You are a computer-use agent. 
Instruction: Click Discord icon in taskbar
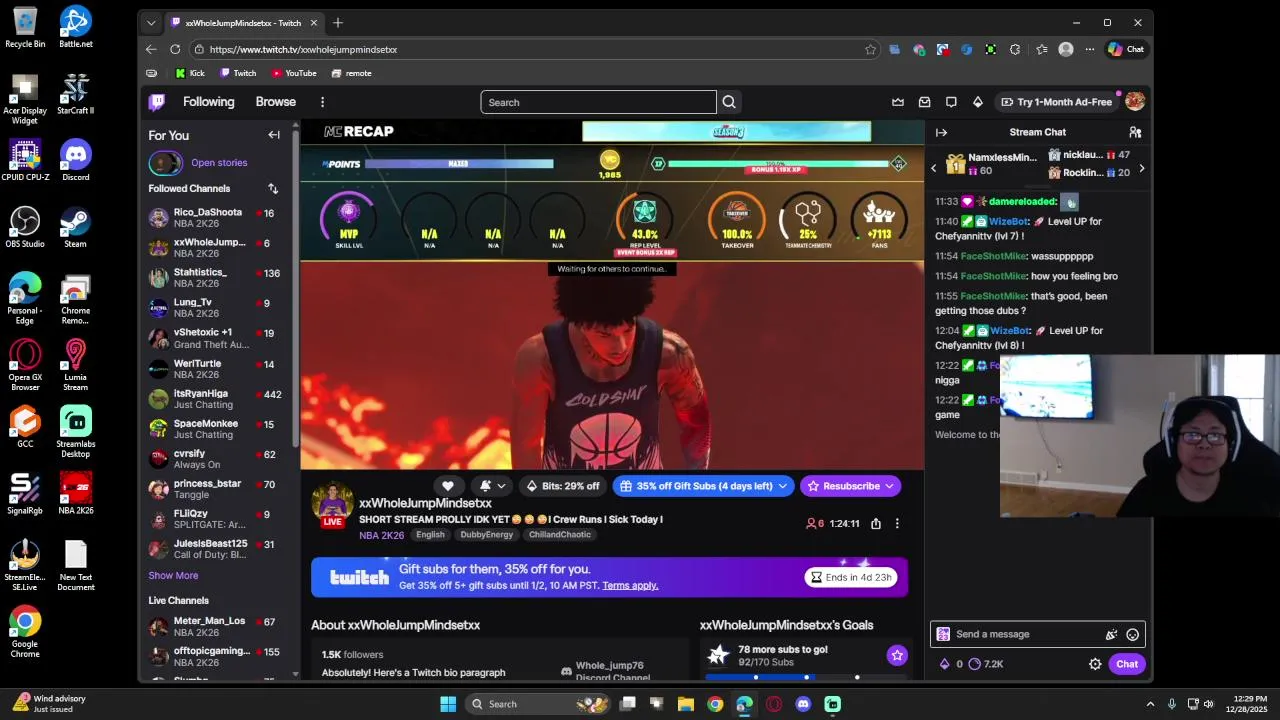coord(803,704)
